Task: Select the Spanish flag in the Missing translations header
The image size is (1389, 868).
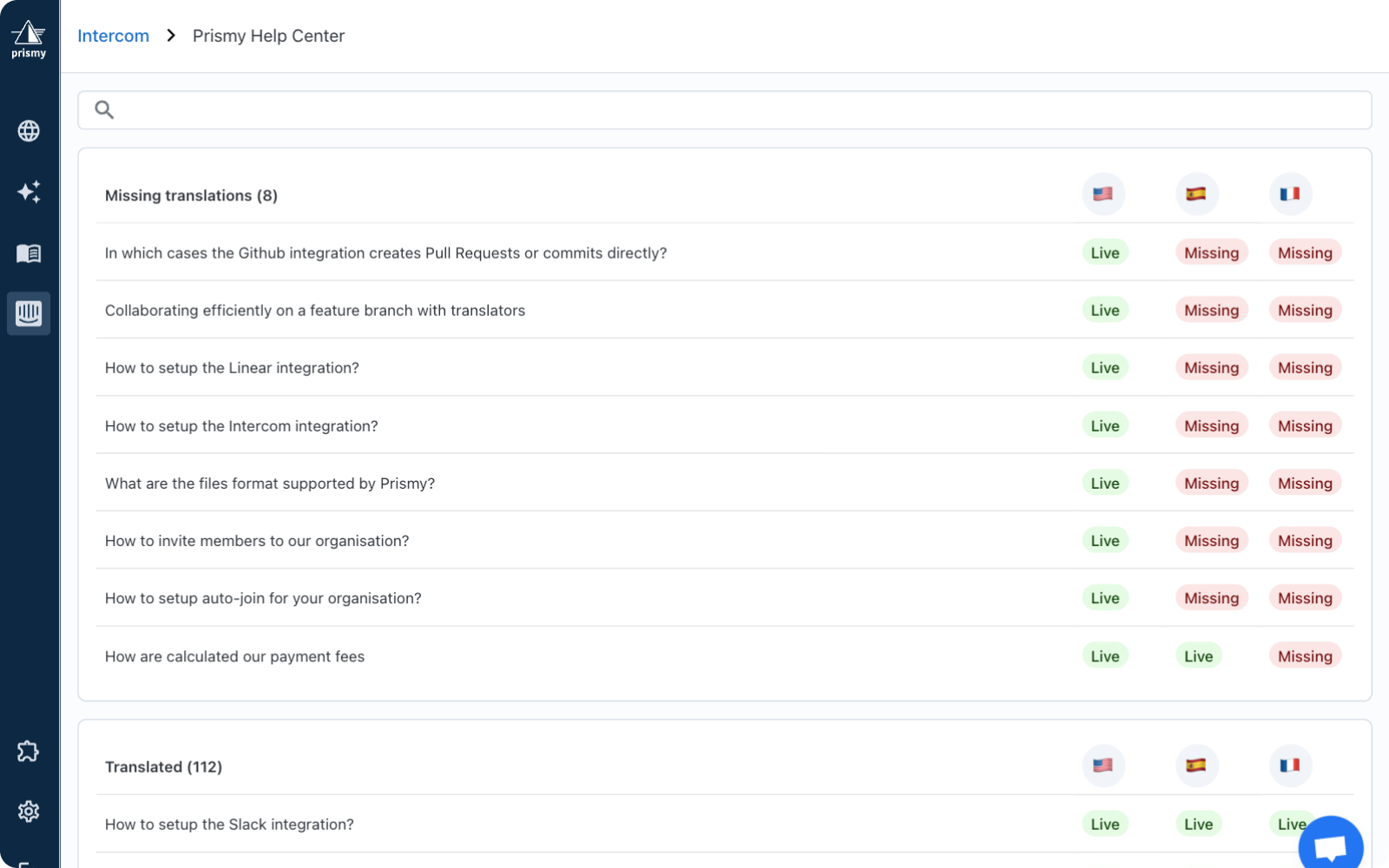Action: (x=1197, y=194)
